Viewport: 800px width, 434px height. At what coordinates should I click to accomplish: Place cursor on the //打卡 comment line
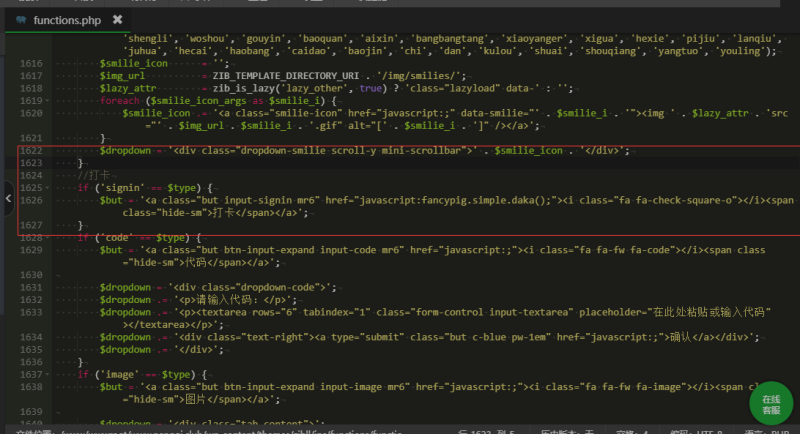(x=95, y=175)
